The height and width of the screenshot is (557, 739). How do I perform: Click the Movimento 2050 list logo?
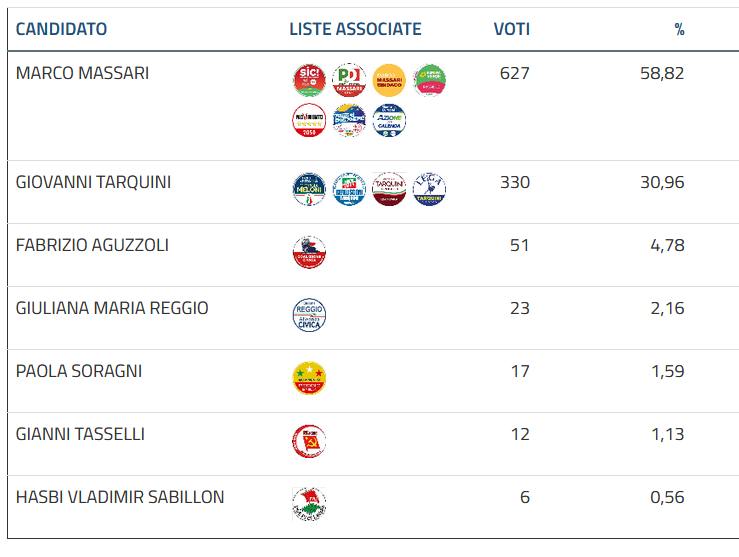[308, 121]
